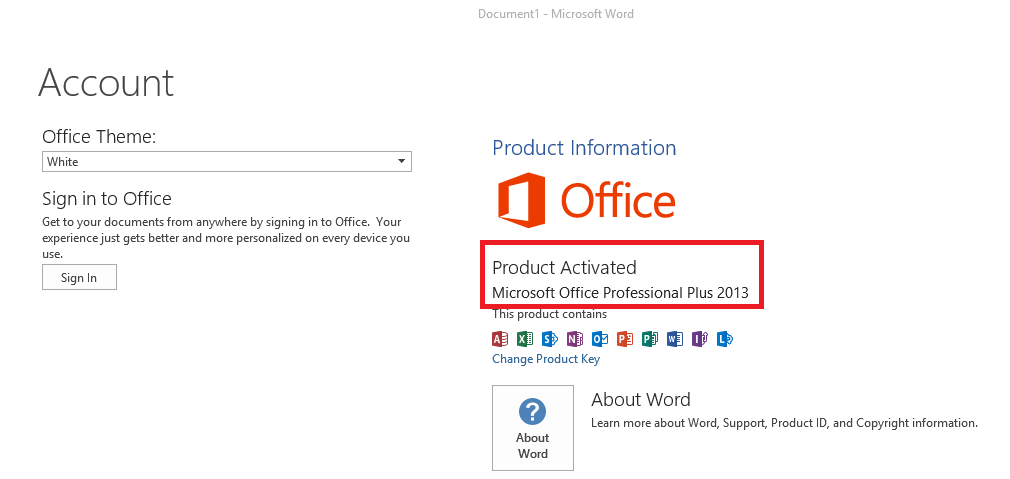Click the 'This product contains' text
The height and width of the screenshot is (479, 1010).
tap(549, 314)
